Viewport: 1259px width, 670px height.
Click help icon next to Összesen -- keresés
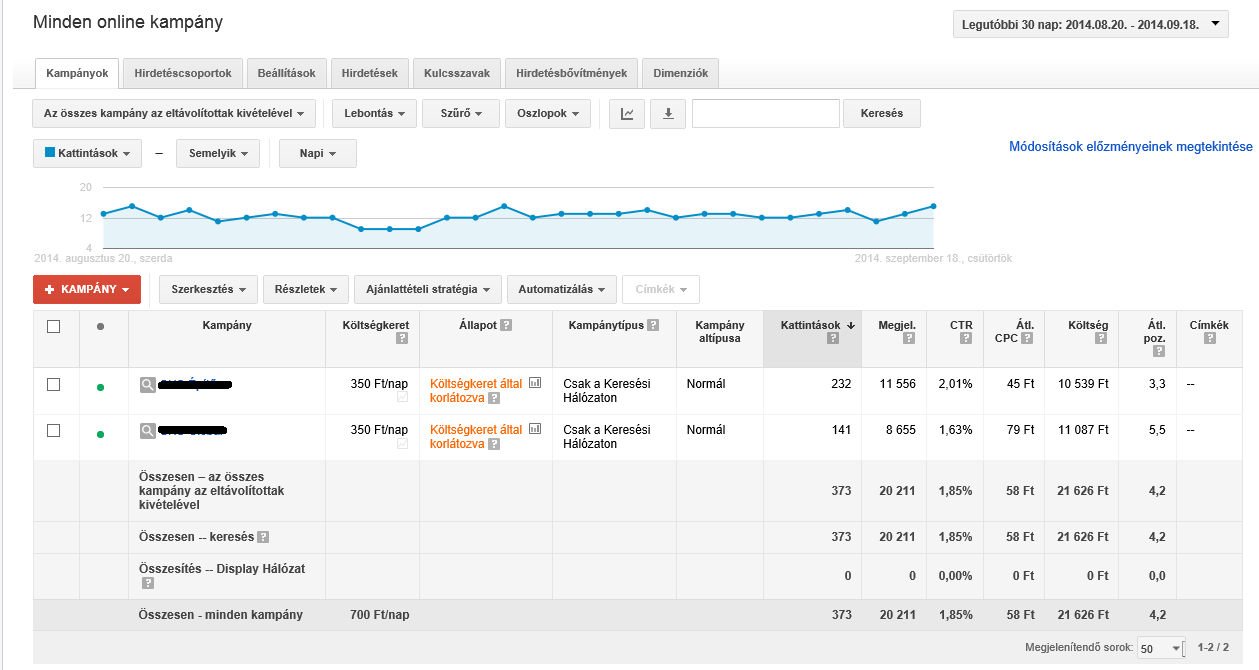[263, 537]
